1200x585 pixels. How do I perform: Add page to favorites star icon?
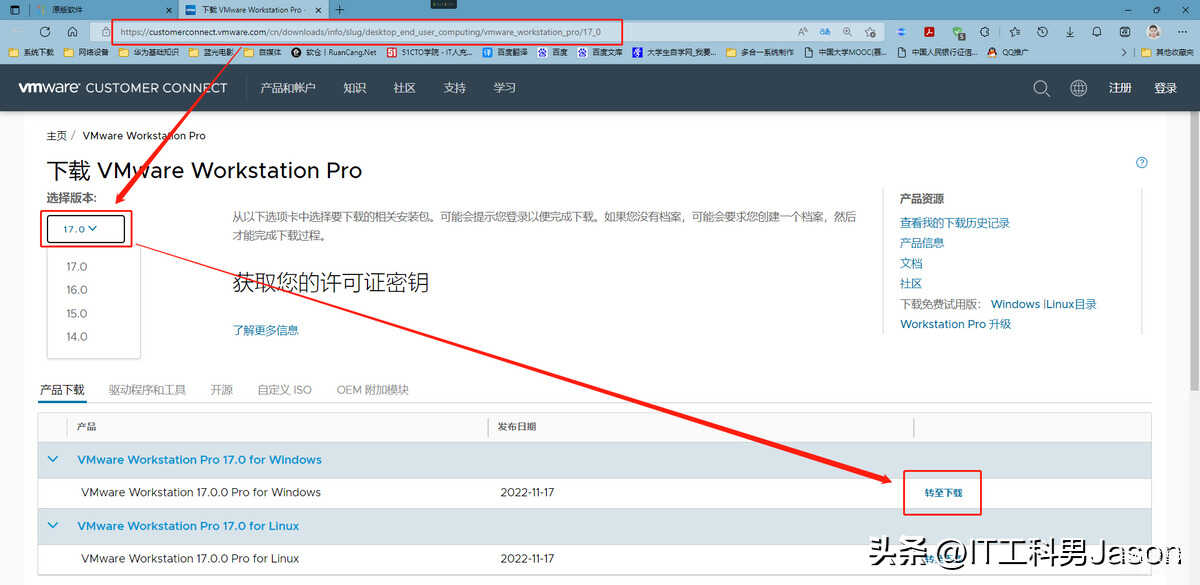click(871, 32)
